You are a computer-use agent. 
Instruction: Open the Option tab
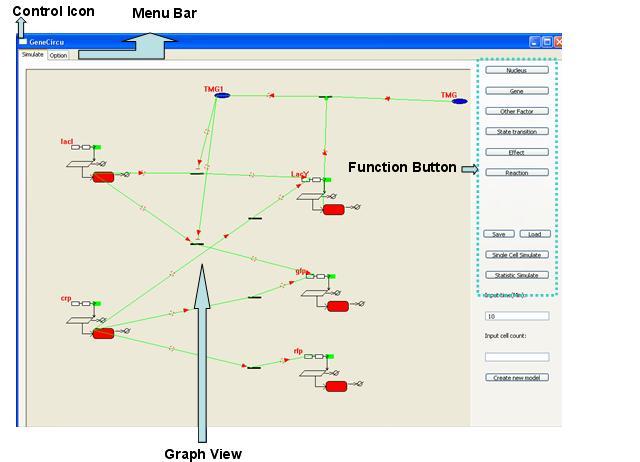click(x=59, y=56)
